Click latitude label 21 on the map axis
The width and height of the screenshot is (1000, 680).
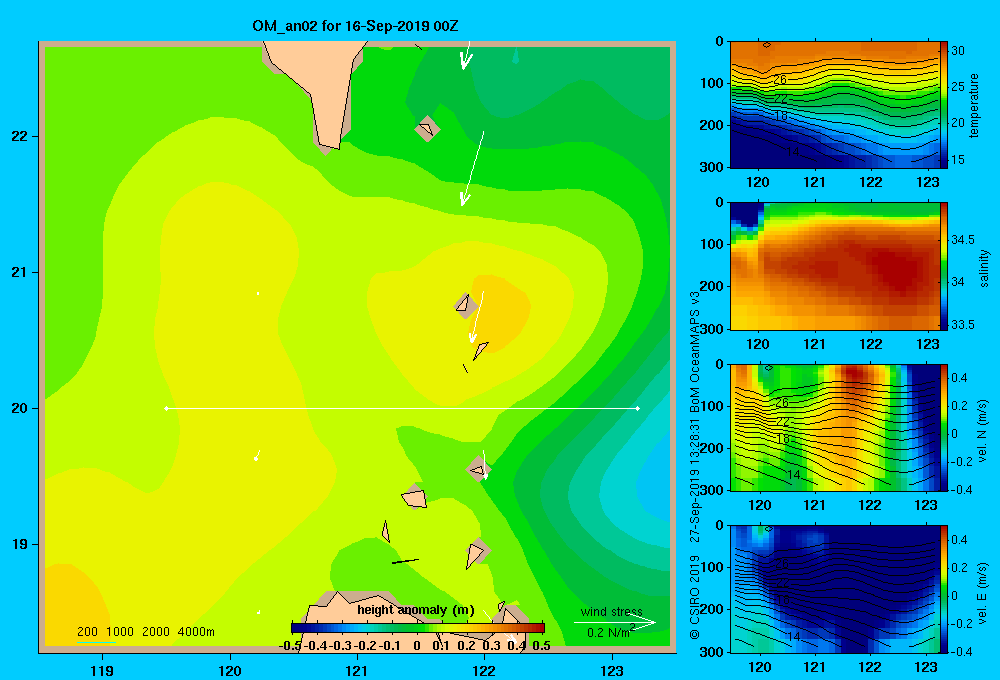[x=20, y=272]
